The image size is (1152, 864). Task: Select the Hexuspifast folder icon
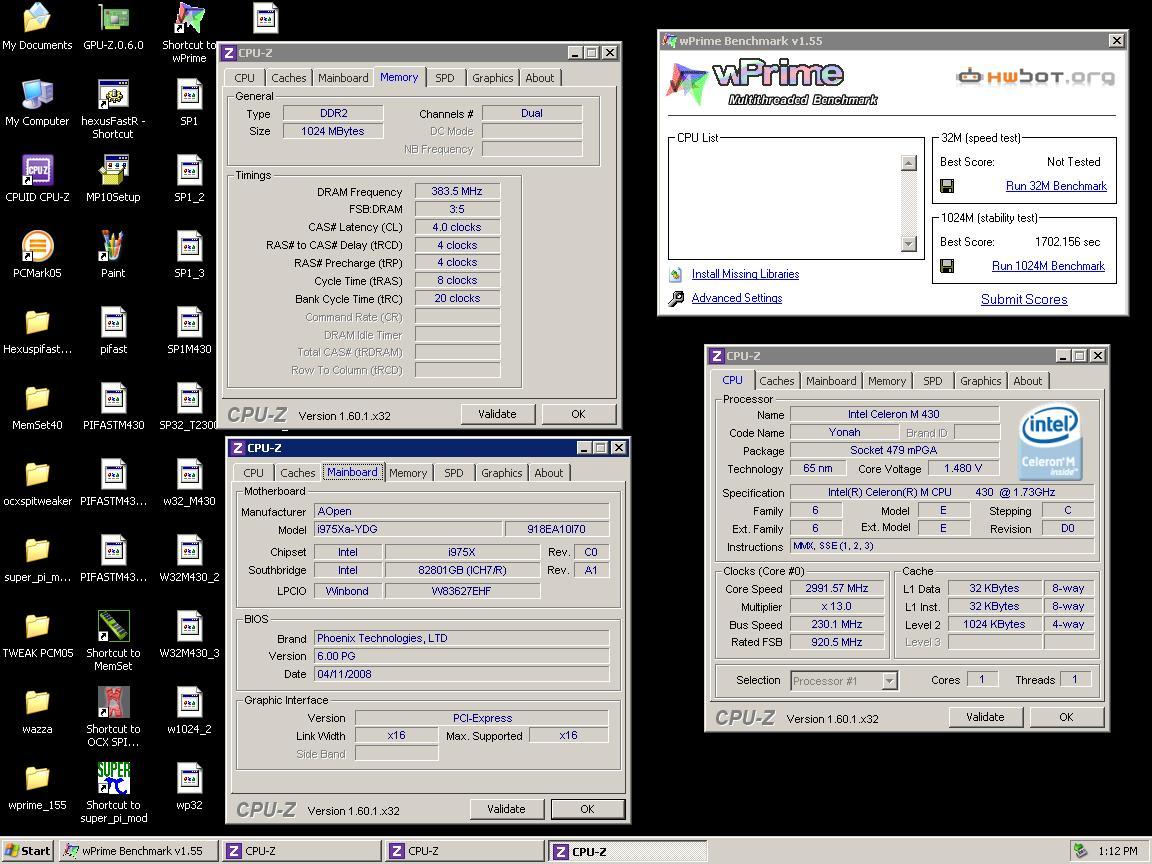click(37, 331)
